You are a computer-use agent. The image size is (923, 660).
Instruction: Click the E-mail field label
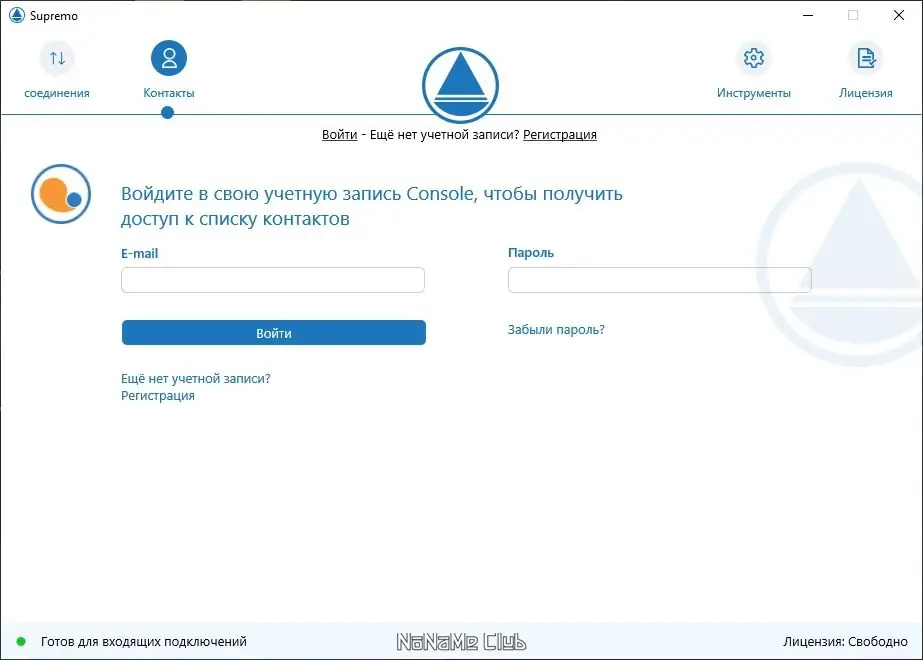(140, 253)
